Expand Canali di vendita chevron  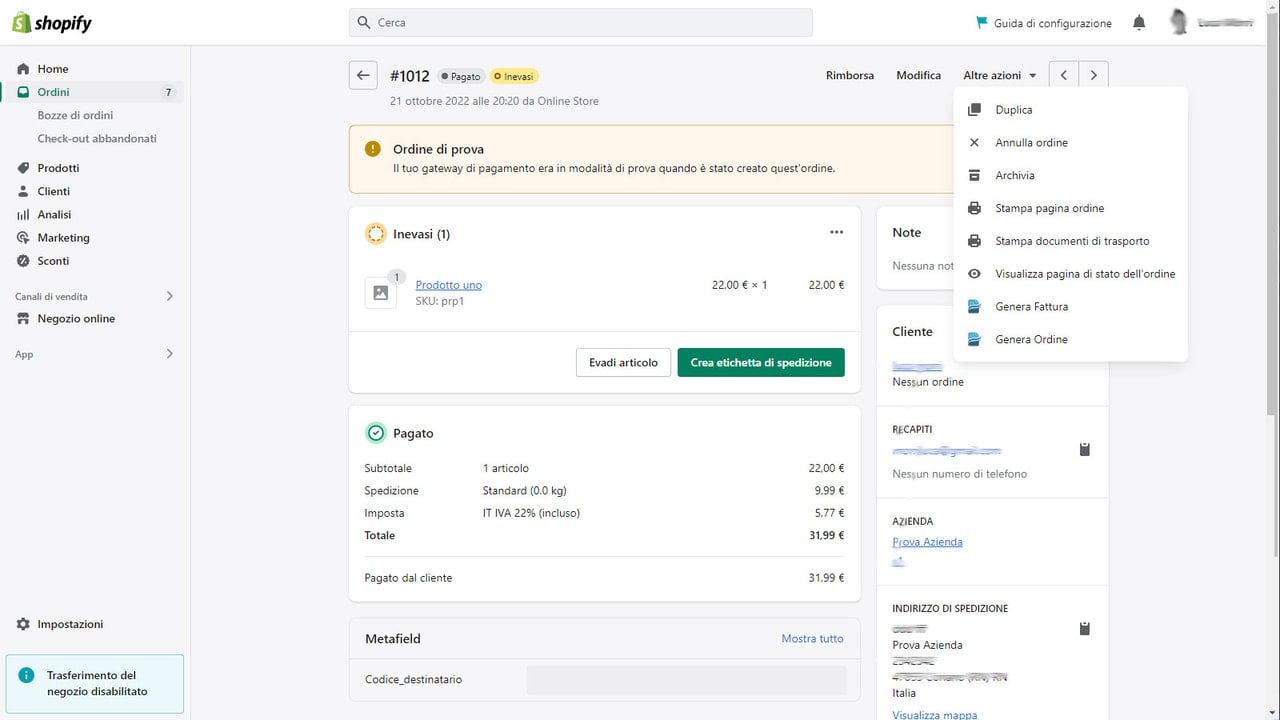pos(169,296)
